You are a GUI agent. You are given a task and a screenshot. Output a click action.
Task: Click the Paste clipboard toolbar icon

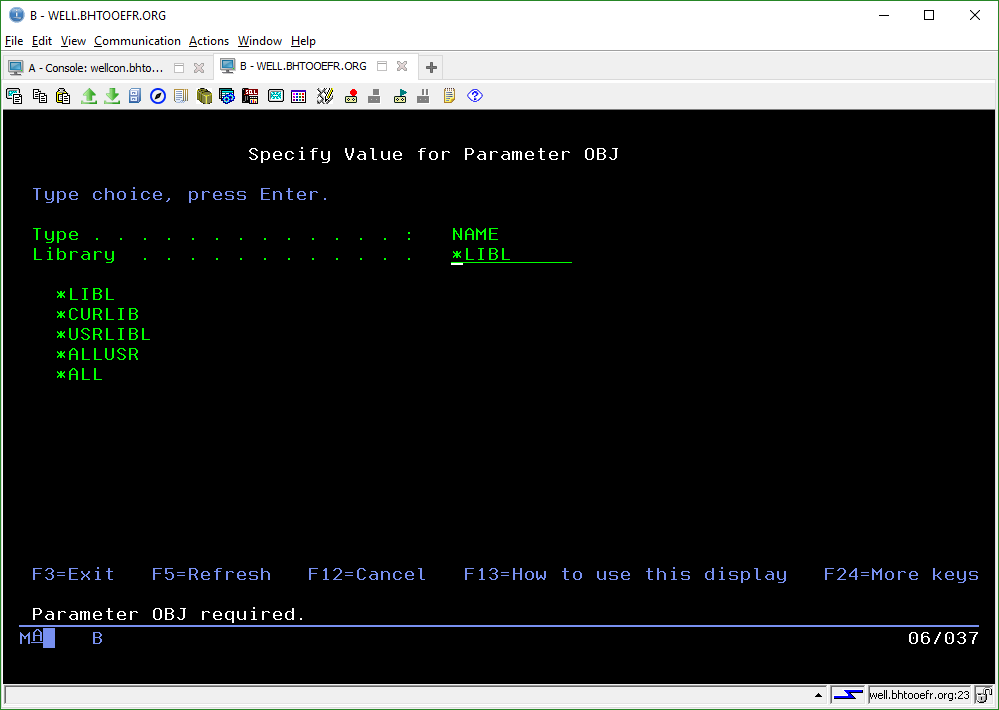tap(63, 96)
